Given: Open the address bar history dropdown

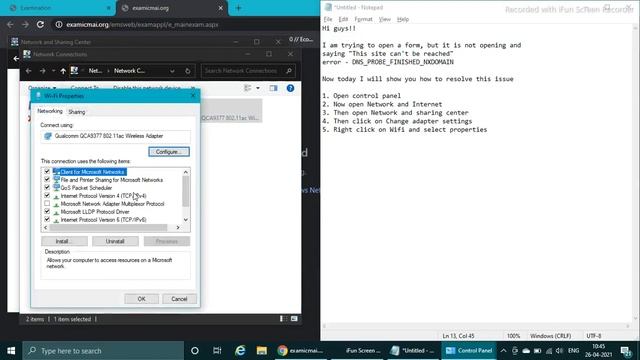Looking at the screenshot, I should click(172, 71).
